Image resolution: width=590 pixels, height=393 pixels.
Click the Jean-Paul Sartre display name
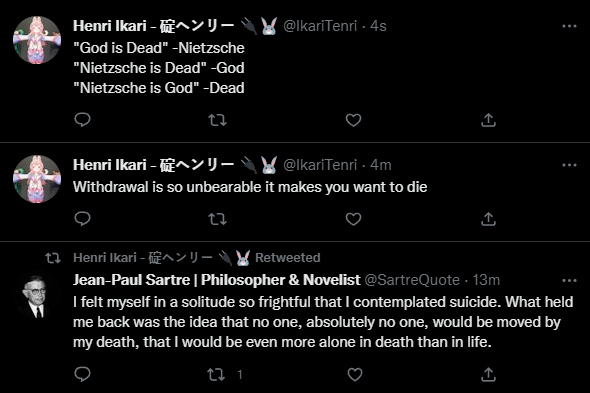click(217, 280)
